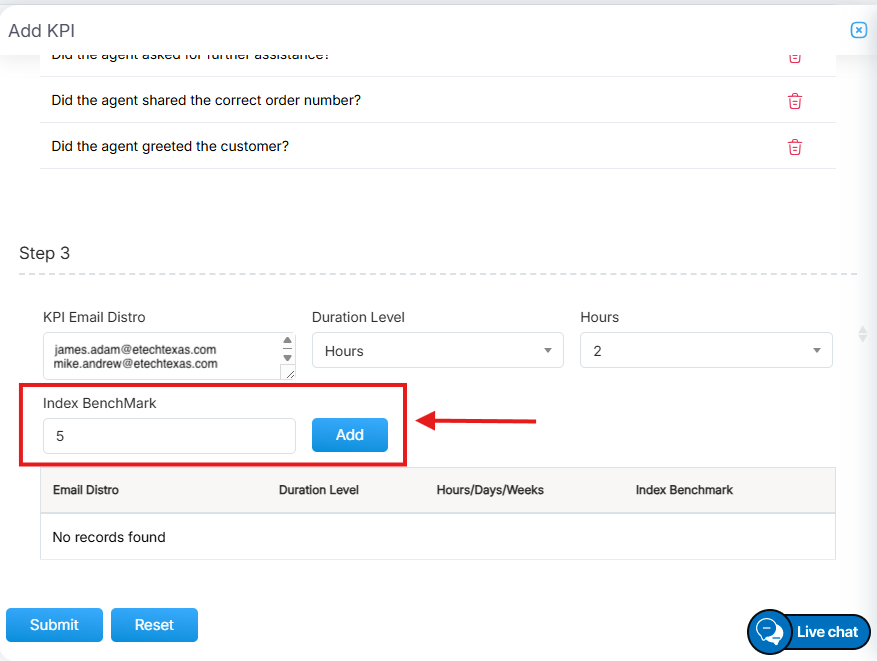This screenshot has height=661, width=877.
Task: Click the Index Benchmark column header
Action: [684, 490]
